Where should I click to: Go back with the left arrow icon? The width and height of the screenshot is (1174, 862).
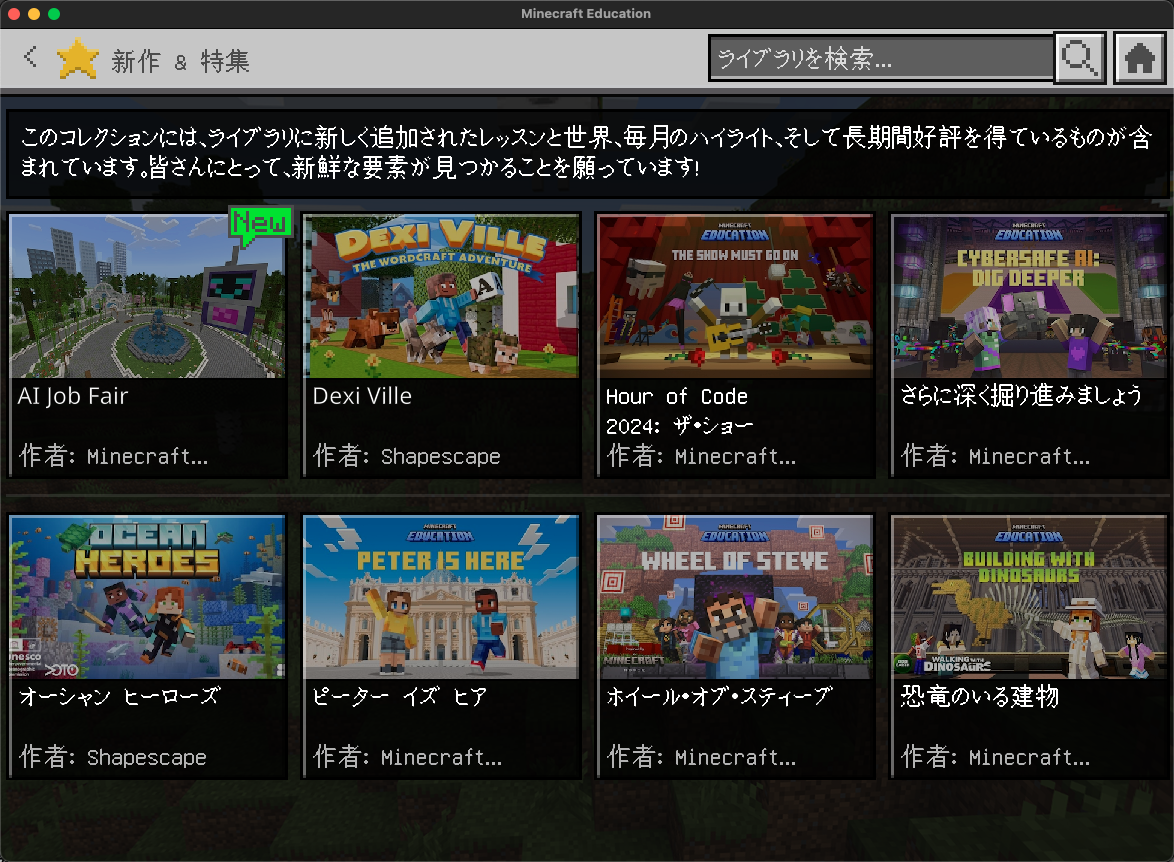coord(31,56)
